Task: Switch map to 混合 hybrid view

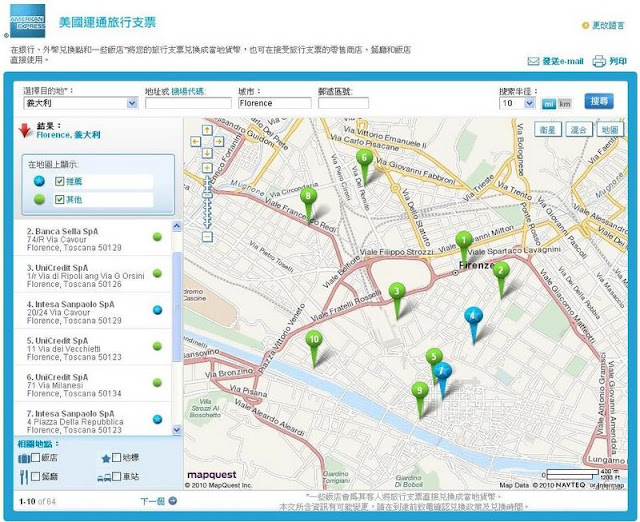Action: (579, 130)
